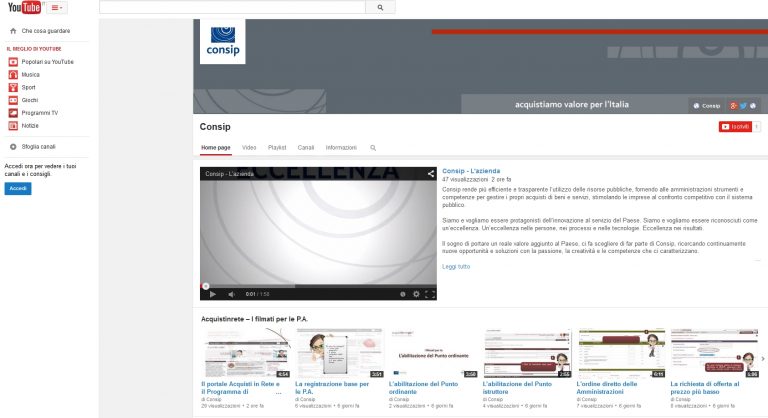The width and height of the screenshot is (768, 418).
Task: Switch to the Playlist tab
Action: tap(277, 147)
